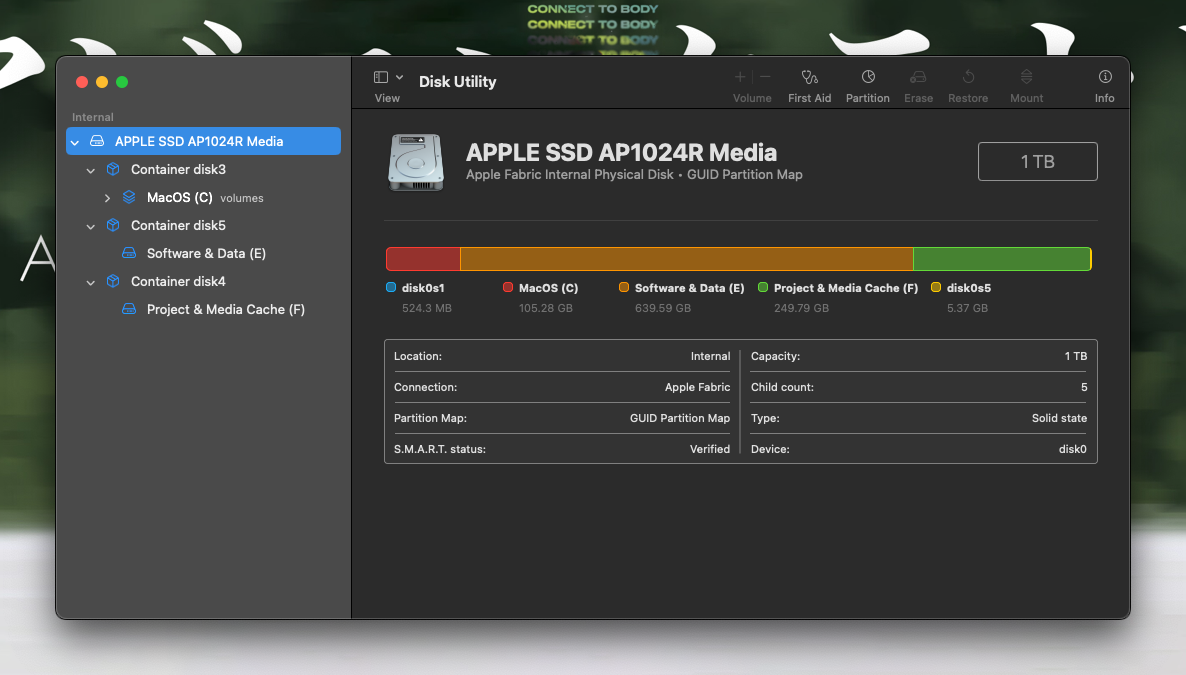Click the 1 TB capacity badge
The width and height of the screenshot is (1186, 675).
[1037, 161]
